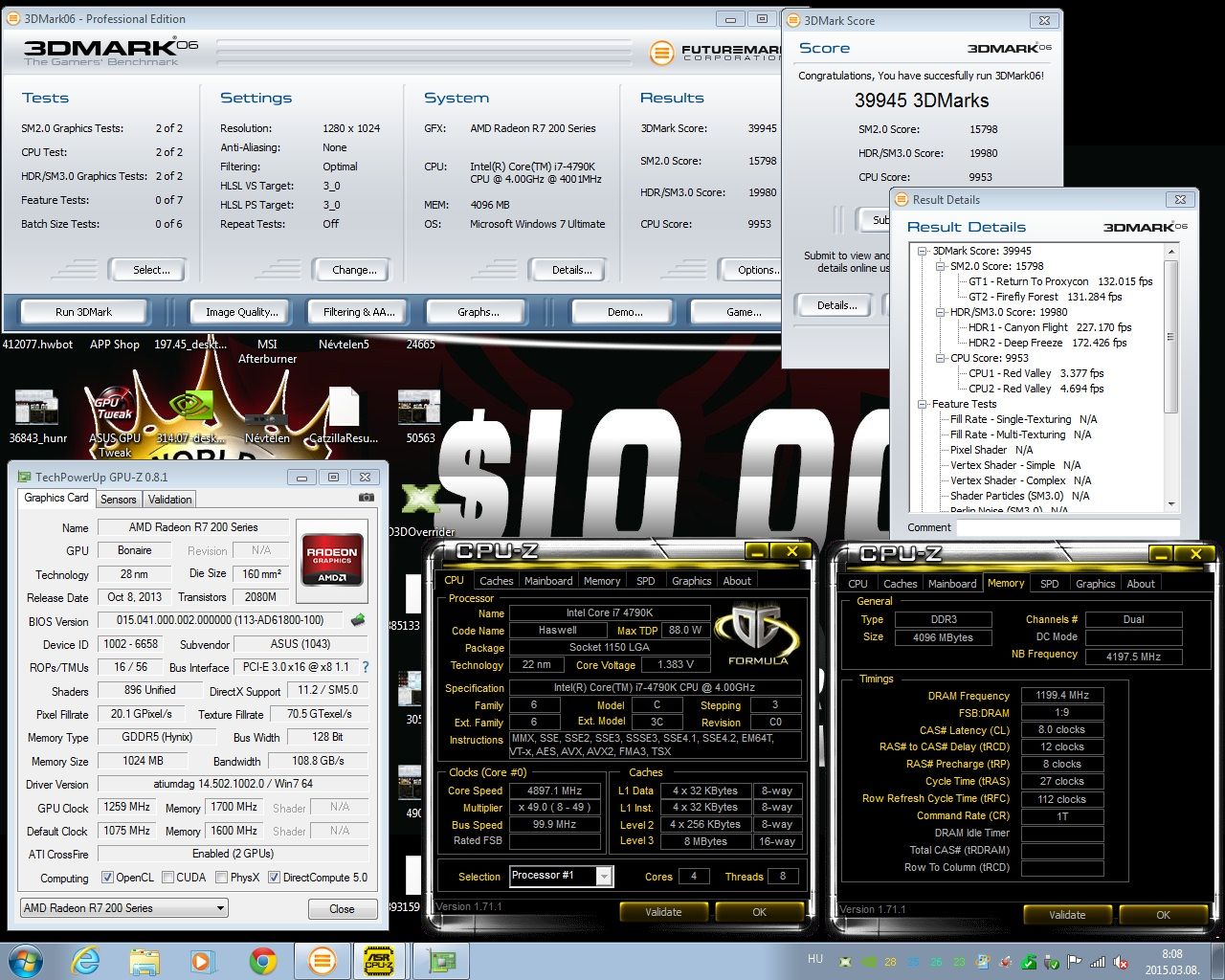Launch Internet Explorer from the taskbar

pyautogui.click(x=86, y=961)
